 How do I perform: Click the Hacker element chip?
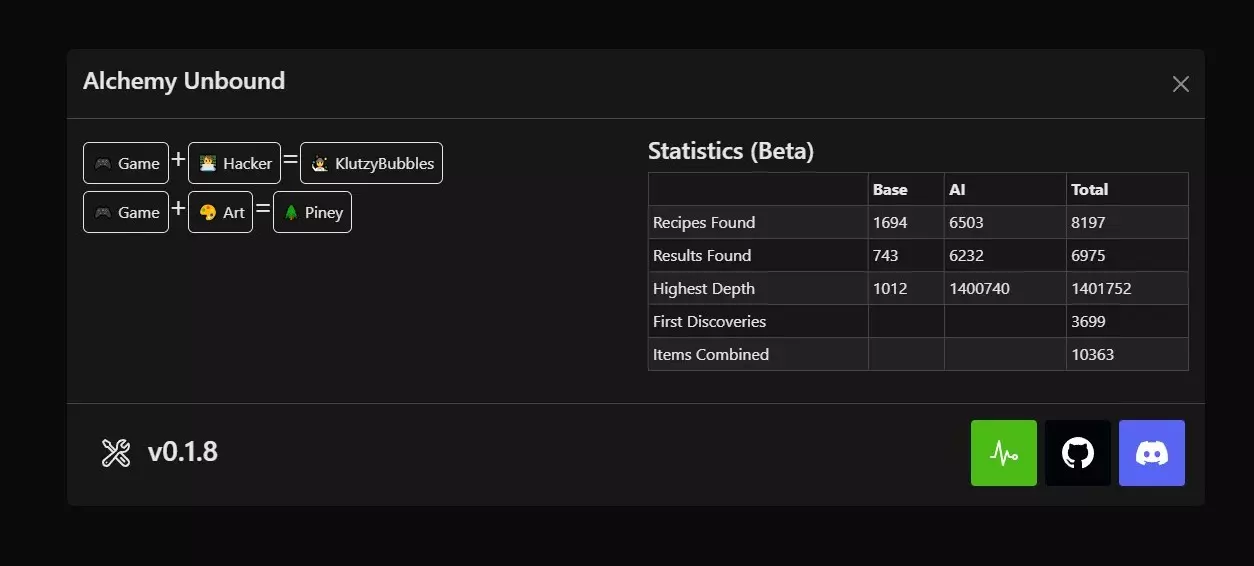click(235, 163)
